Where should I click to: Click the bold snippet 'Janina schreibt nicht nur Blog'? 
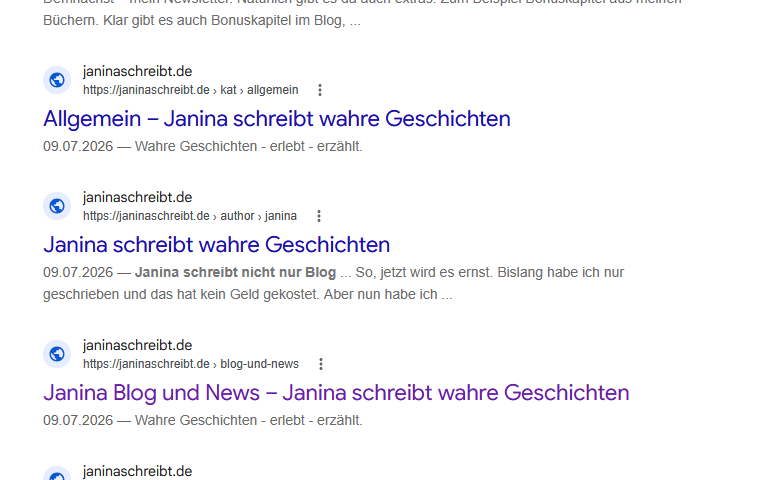point(235,272)
